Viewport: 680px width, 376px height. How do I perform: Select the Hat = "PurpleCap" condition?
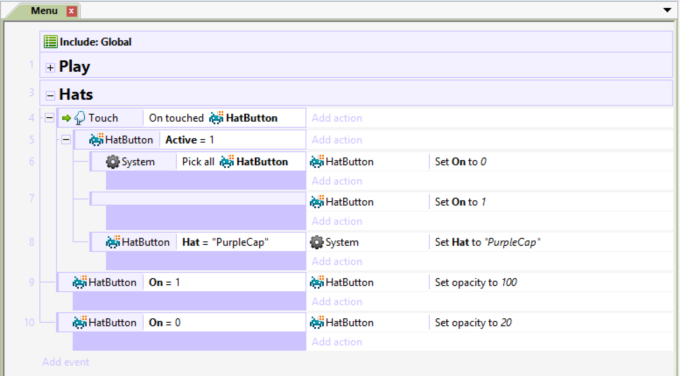coord(225,242)
